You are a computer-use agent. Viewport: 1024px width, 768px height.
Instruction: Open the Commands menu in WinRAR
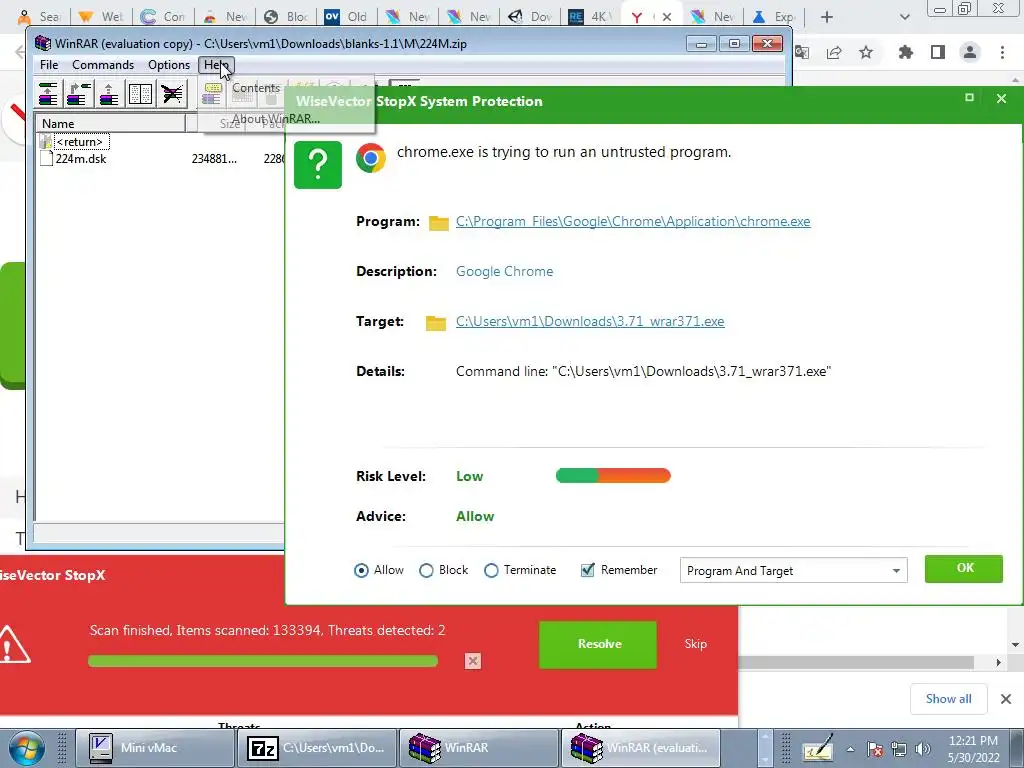pos(103,65)
